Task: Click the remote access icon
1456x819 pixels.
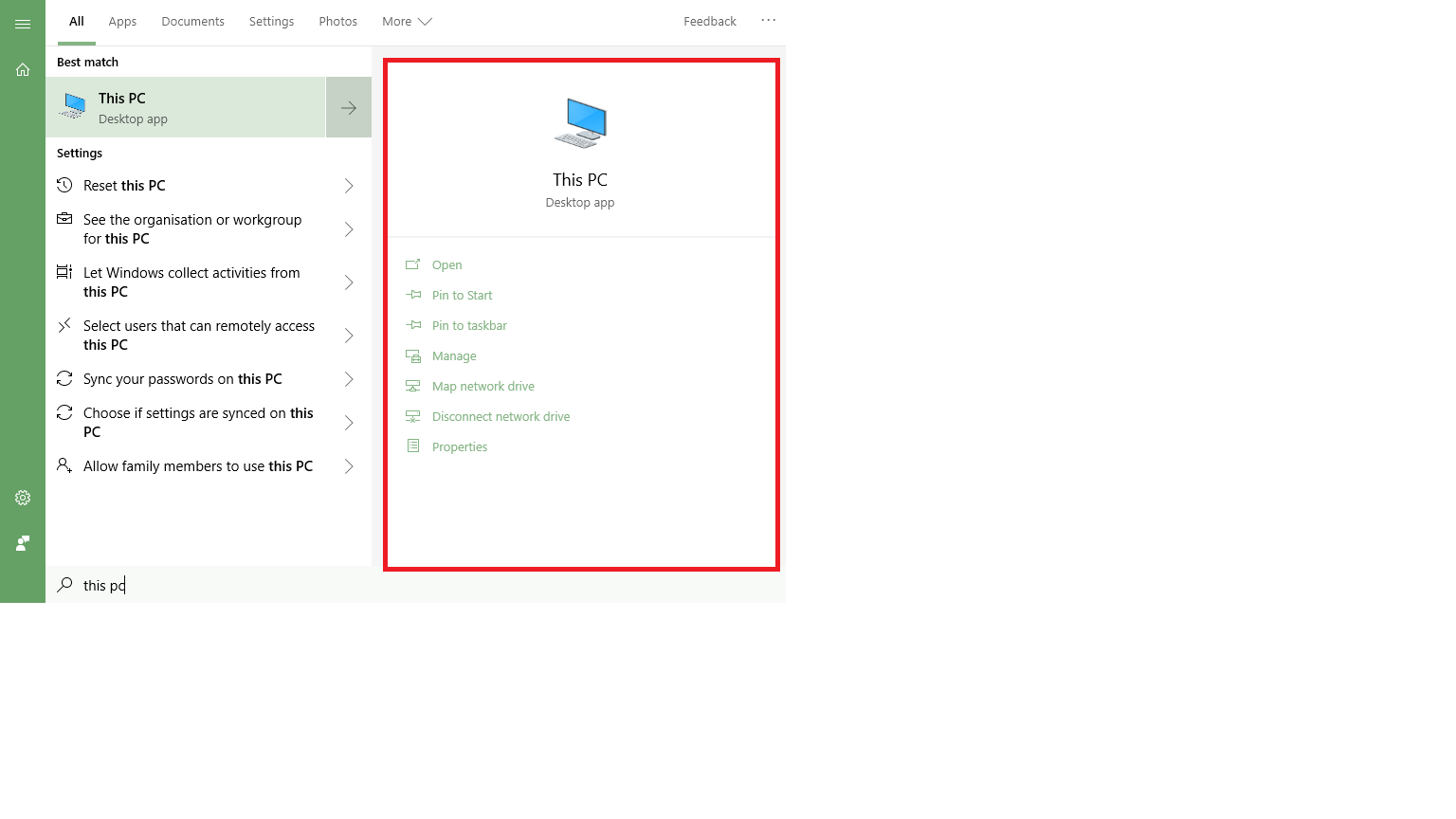Action: (x=64, y=325)
